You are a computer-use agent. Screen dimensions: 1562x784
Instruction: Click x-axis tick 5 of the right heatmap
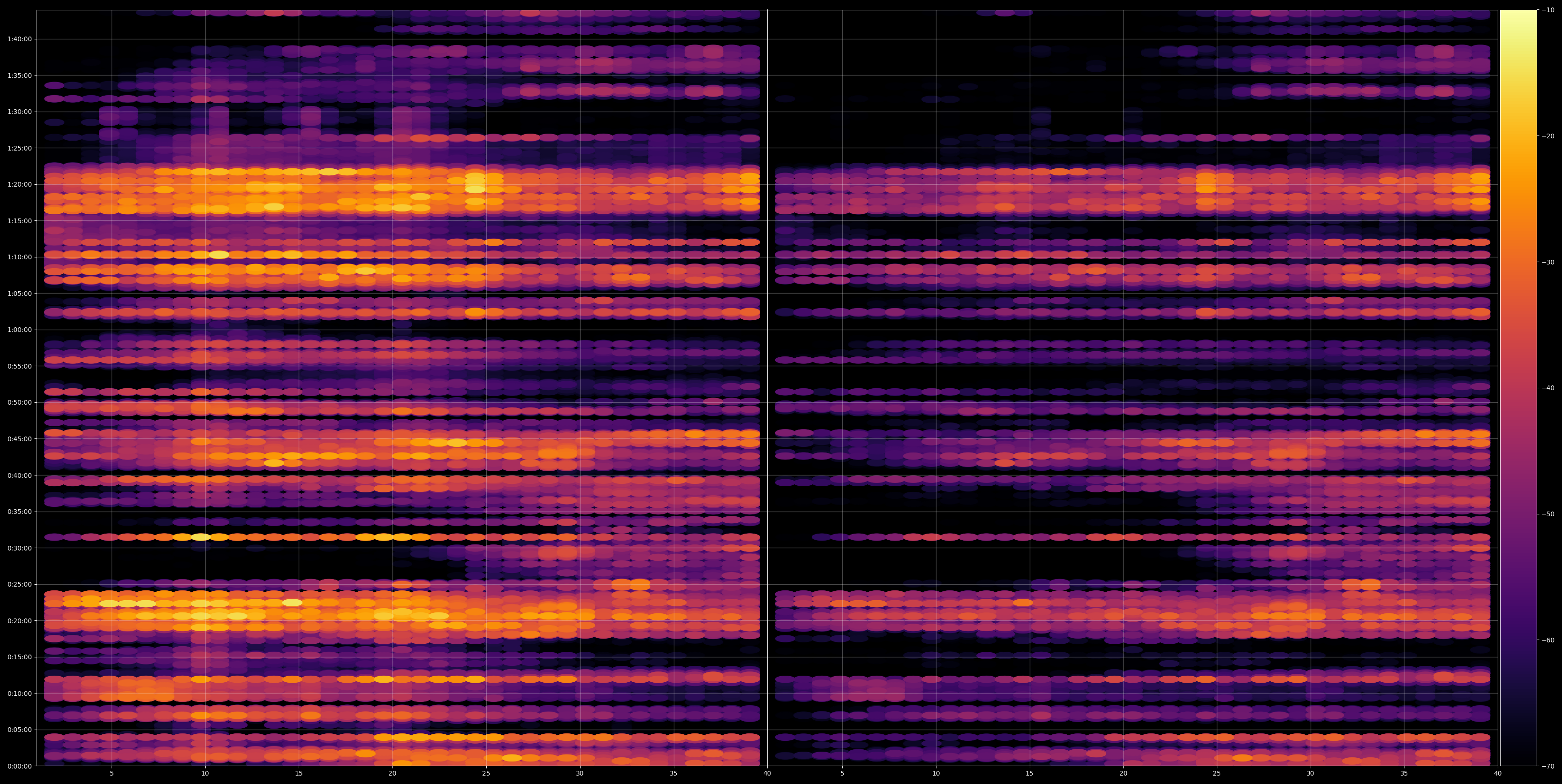coord(842,774)
